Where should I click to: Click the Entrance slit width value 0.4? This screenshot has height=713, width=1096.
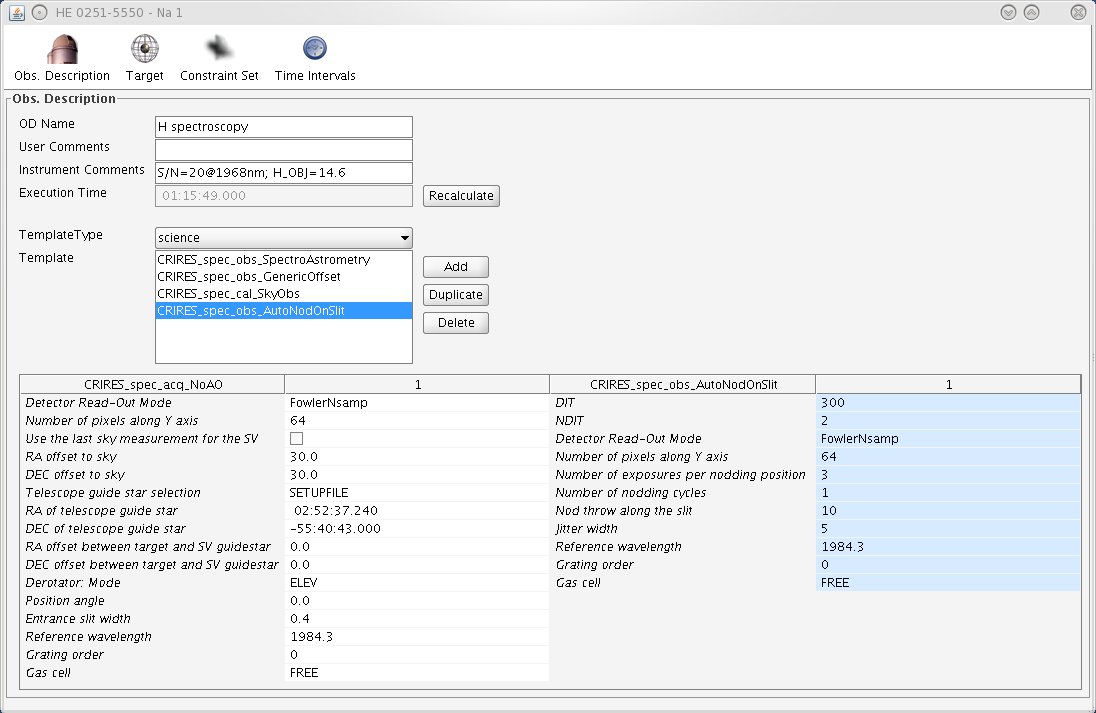pos(417,619)
